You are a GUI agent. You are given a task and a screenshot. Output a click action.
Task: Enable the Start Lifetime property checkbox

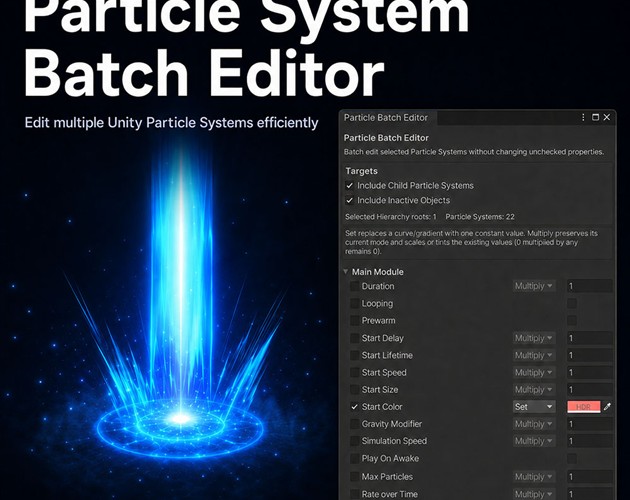click(354, 355)
